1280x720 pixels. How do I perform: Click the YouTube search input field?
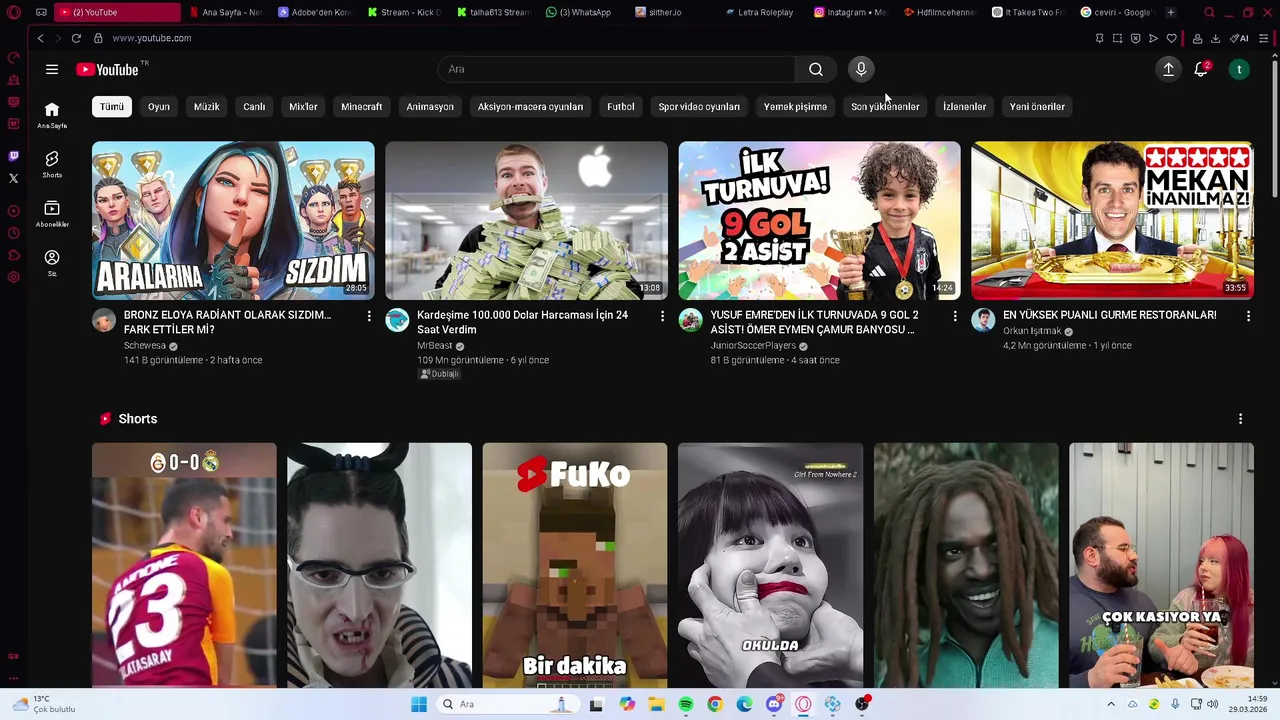pos(617,69)
